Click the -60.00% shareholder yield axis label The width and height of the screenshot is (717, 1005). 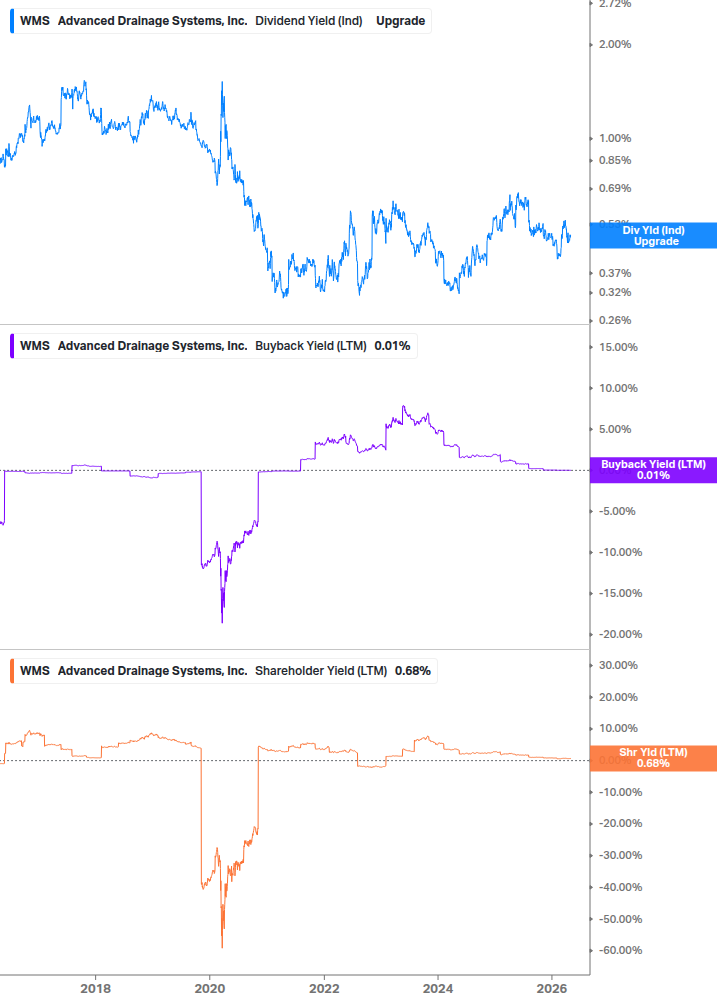(620, 950)
